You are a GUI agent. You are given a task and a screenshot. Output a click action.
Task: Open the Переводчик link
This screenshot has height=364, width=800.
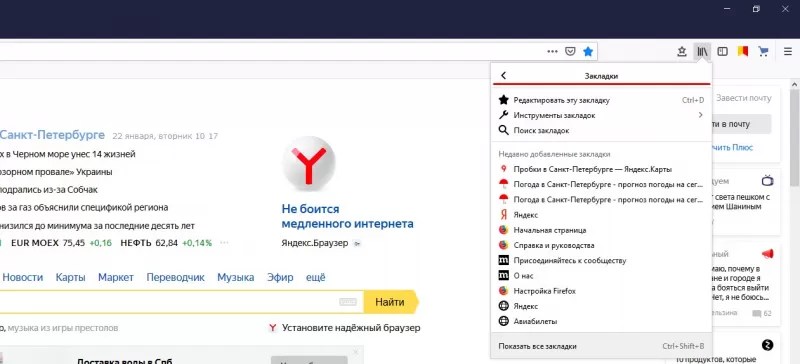tap(176, 278)
